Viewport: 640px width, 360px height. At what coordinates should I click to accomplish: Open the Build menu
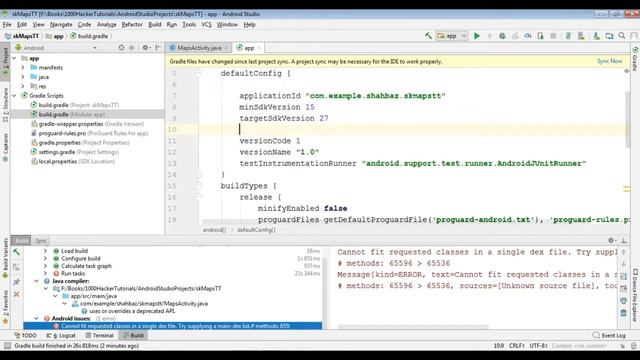(155, 24)
